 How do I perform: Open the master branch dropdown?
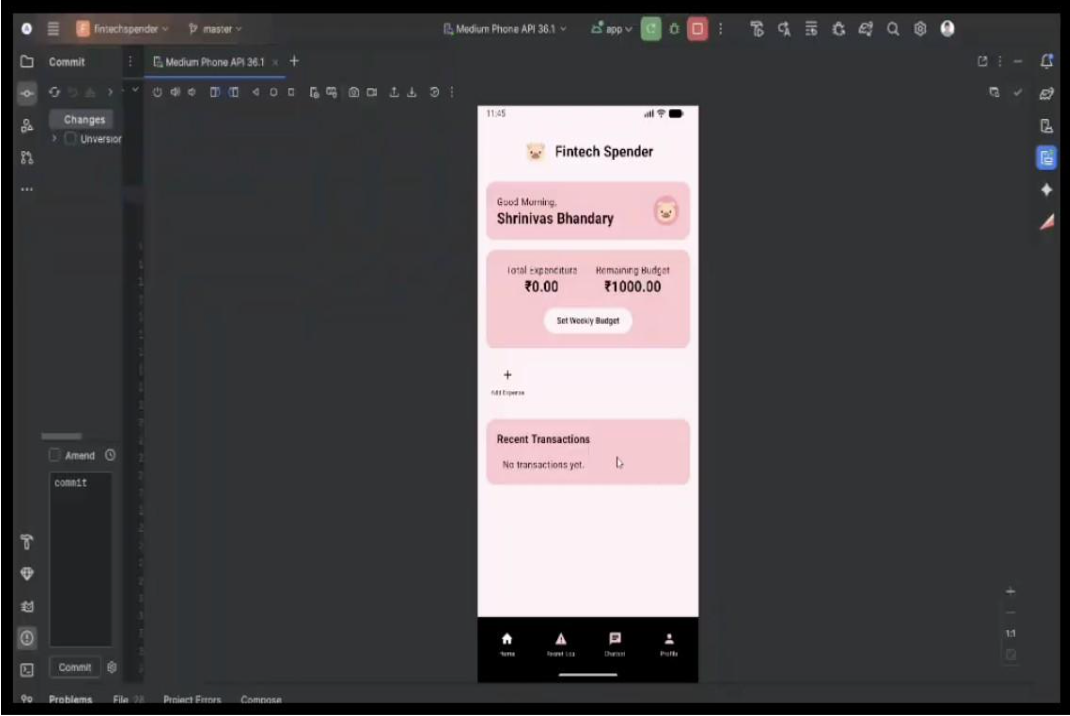215,29
